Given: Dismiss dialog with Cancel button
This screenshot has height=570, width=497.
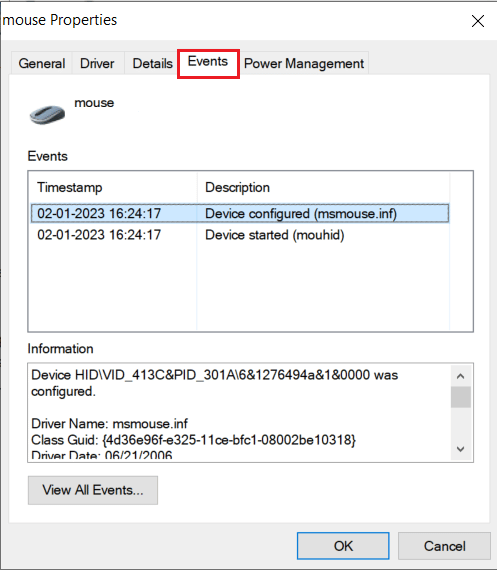Looking at the screenshot, I should coord(444,546).
